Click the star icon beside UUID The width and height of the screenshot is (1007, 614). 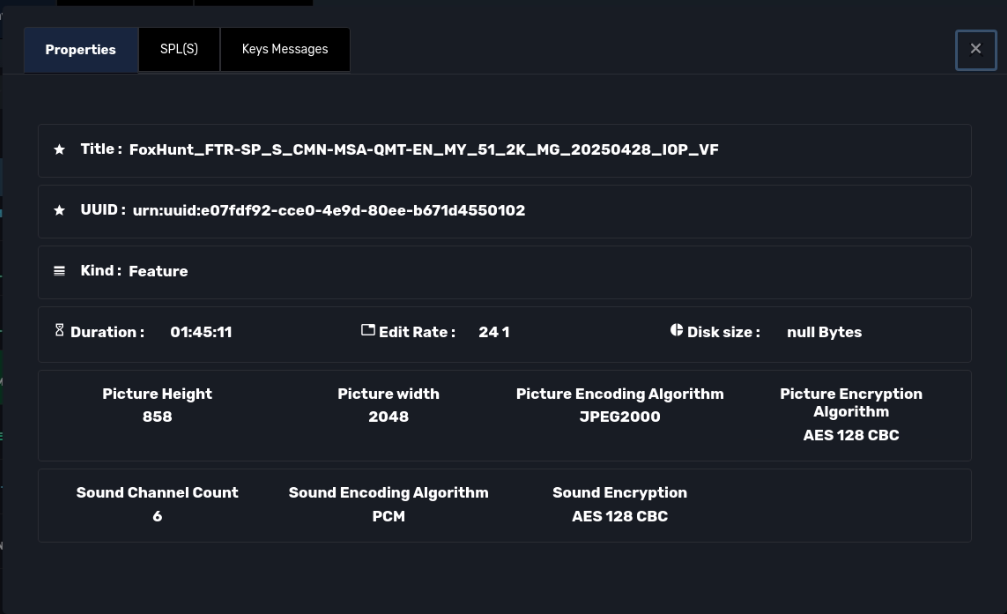[x=59, y=211]
